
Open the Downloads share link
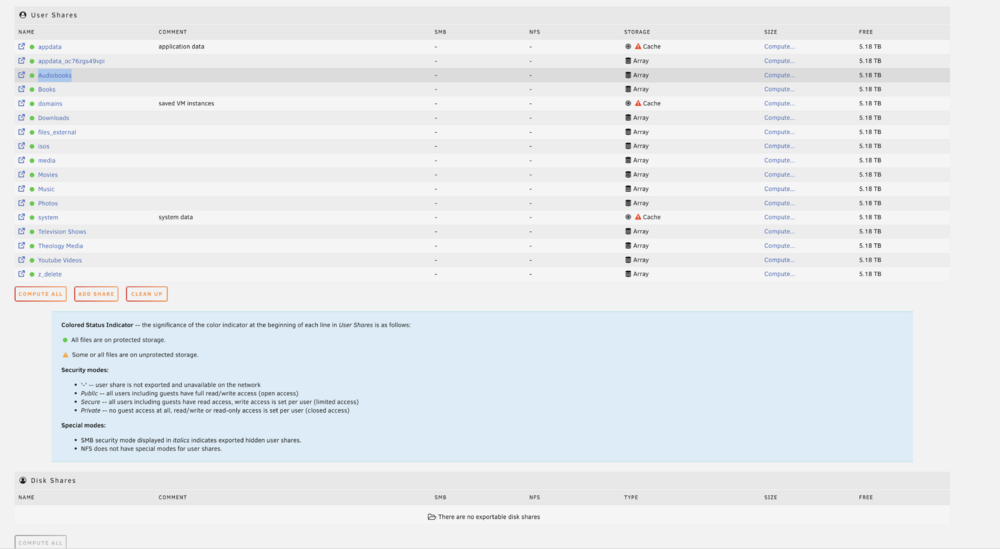[x=53, y=118]
